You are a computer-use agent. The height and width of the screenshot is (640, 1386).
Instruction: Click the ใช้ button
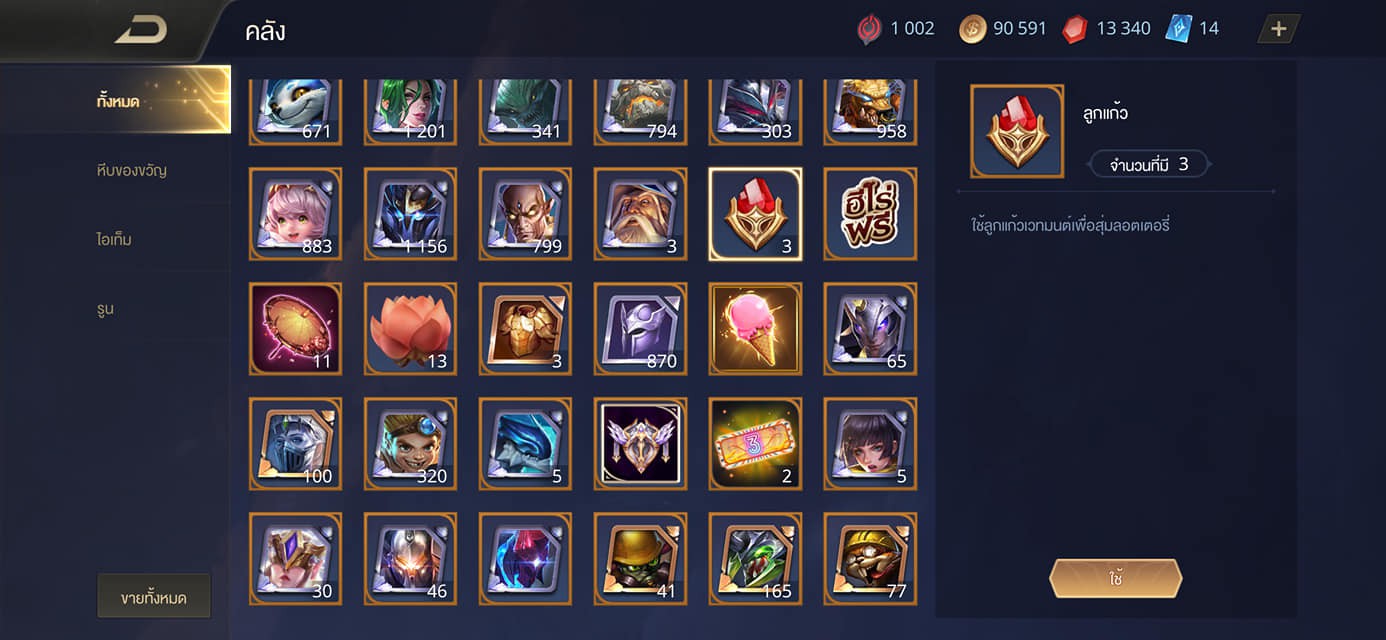pos(1115,578)
